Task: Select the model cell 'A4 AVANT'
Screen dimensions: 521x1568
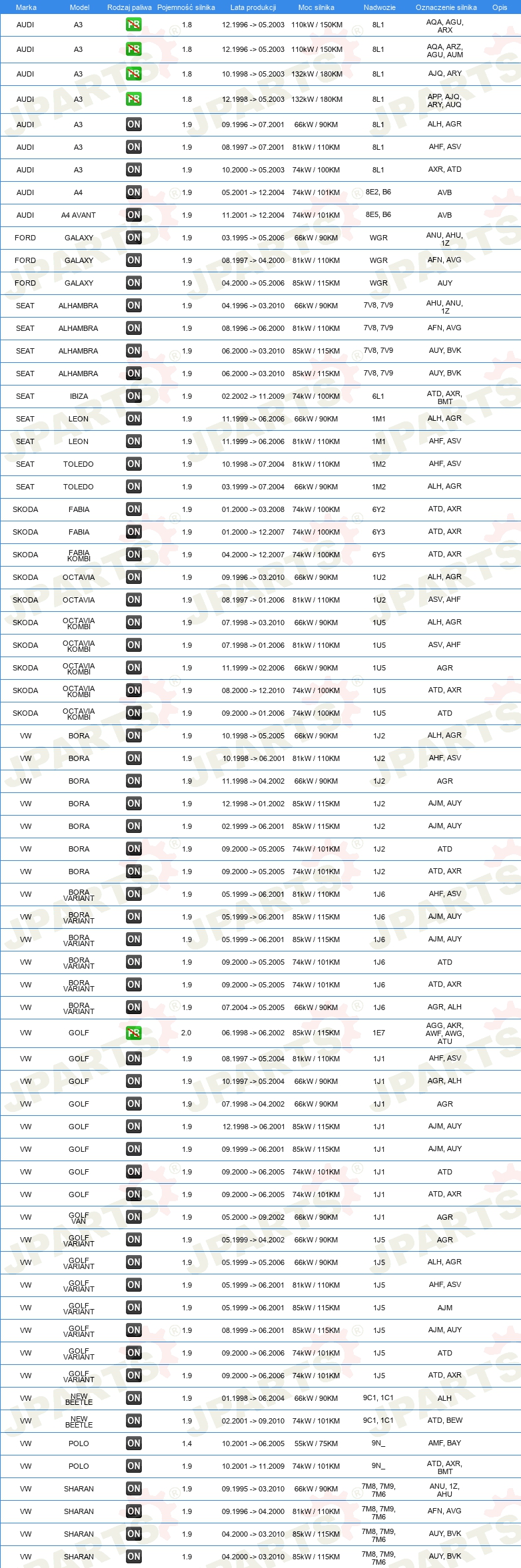Action: click(79, 215)
